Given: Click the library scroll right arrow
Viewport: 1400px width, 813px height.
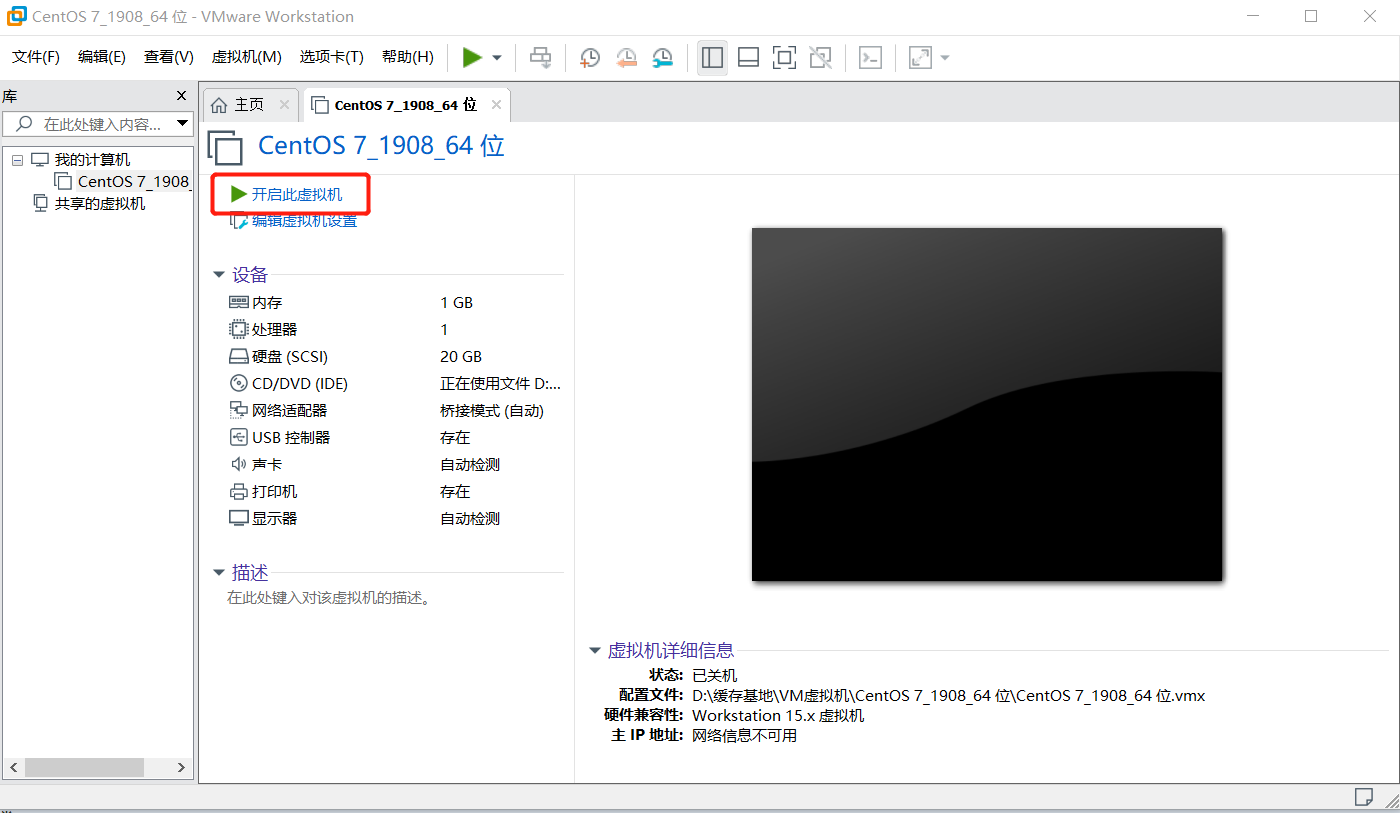Looking at the screenshot, I should pyautogui.click(x=181, y=767).
